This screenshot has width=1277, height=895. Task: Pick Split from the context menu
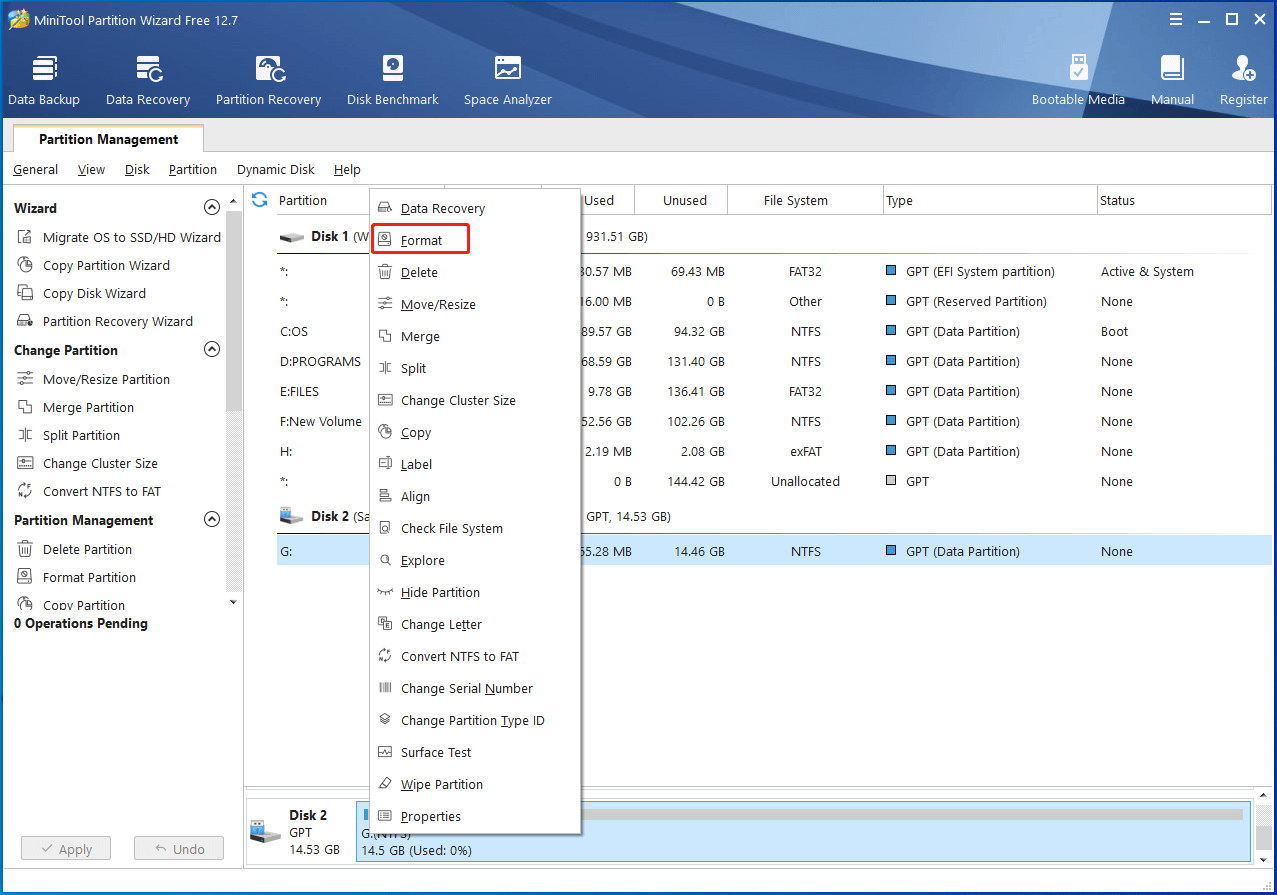[x=476, y=368]
